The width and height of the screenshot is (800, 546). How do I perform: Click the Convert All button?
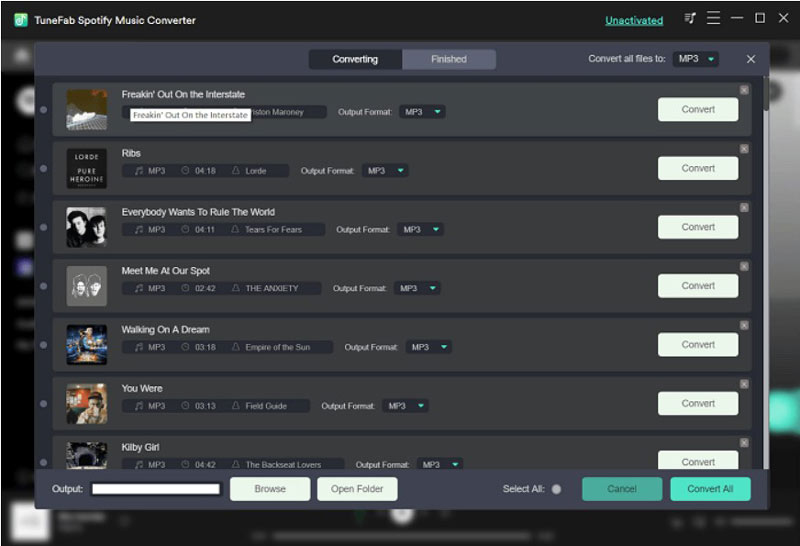pos(710,489)
